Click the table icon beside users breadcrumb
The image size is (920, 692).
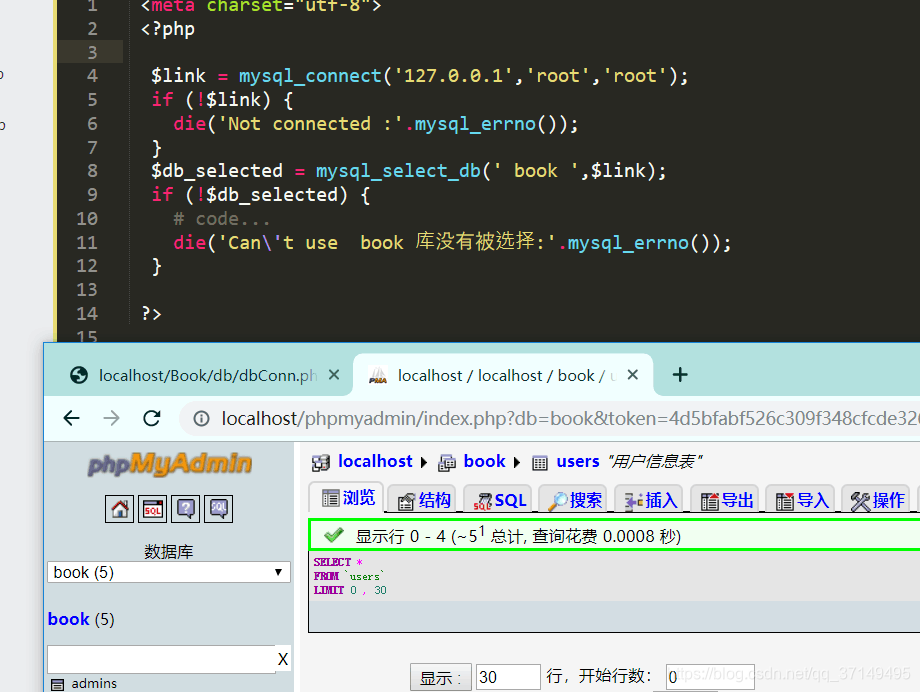pos(540,463)
